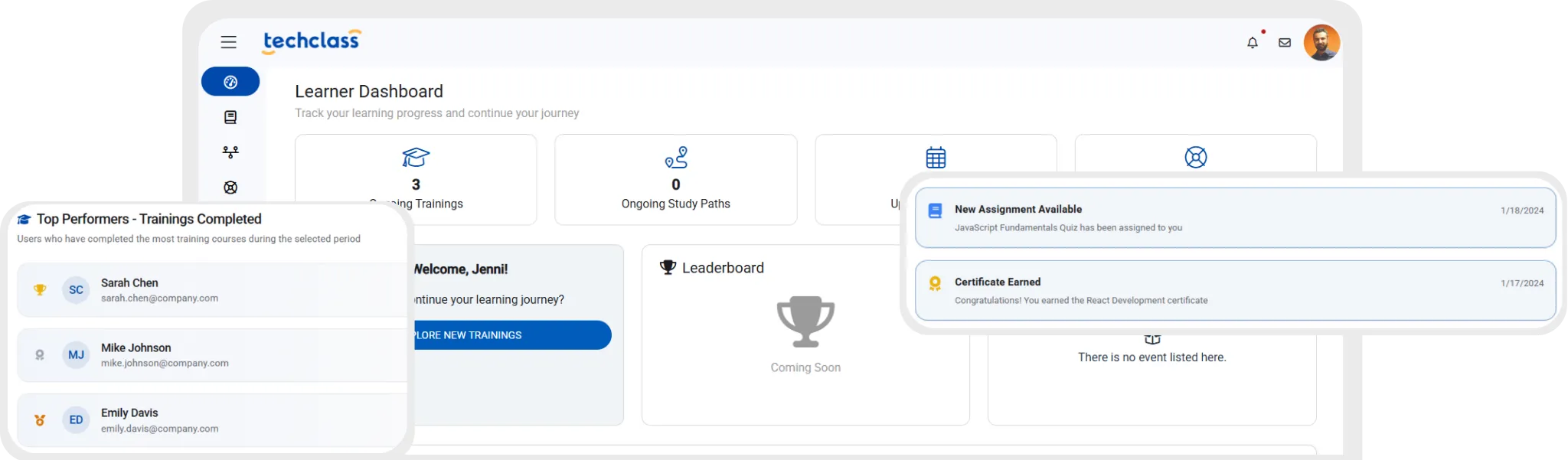Click the SC avatar badge
1568x460 pixels.
pyautogui.click(x=76, y=290)
